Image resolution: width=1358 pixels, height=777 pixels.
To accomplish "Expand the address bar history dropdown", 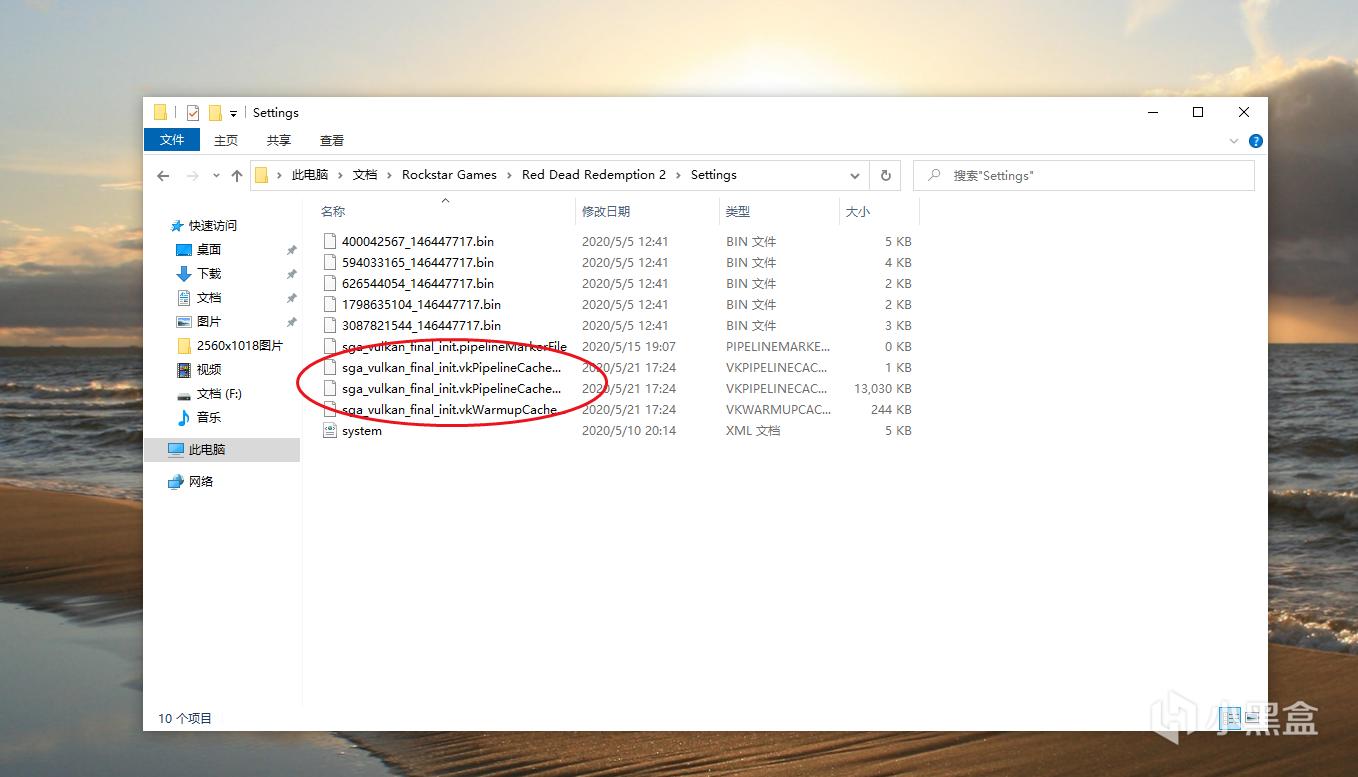I will (x=855, y=175).
